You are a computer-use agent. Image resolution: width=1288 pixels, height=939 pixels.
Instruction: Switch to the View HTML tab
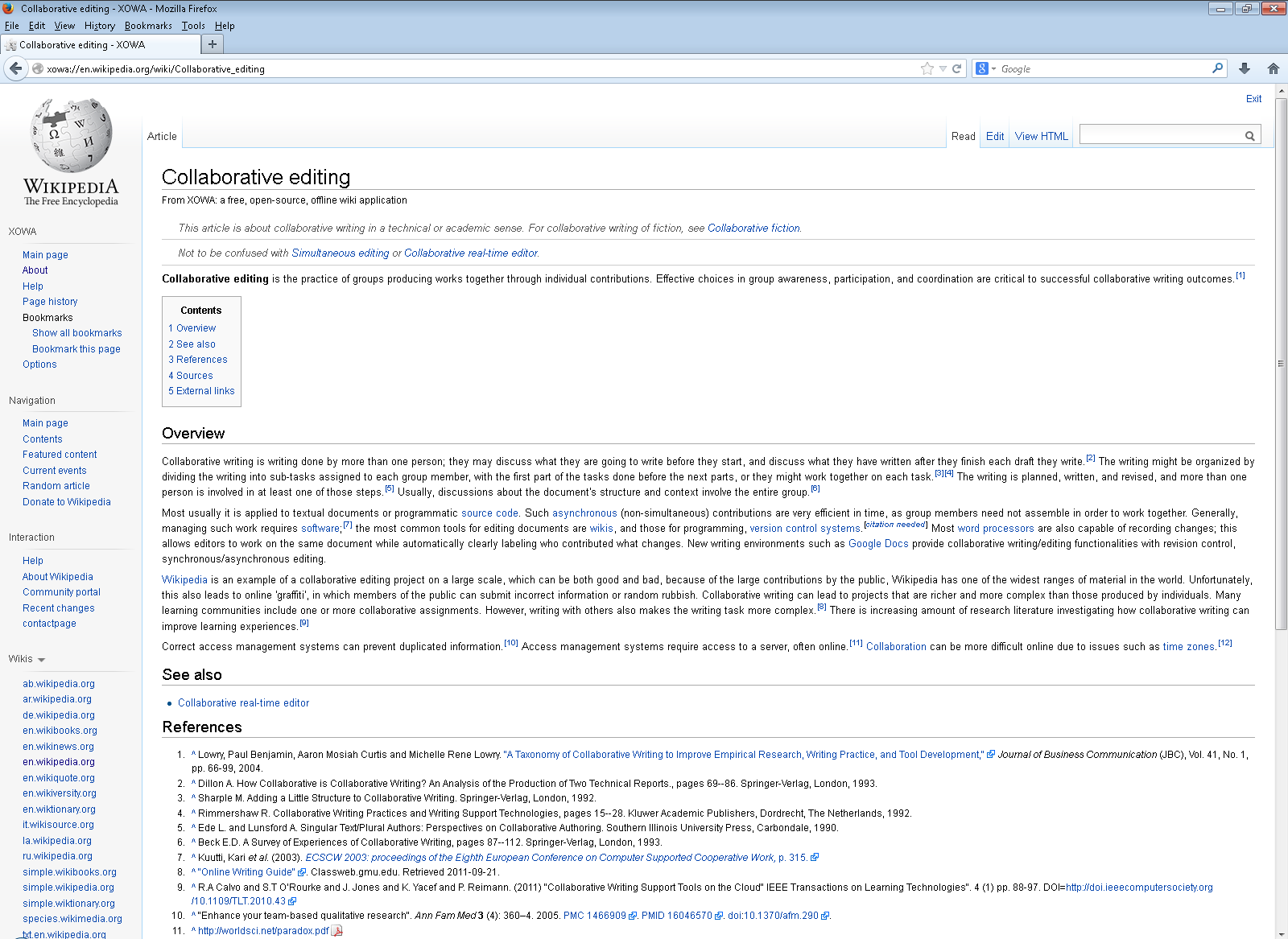(x=1041, y=136)
